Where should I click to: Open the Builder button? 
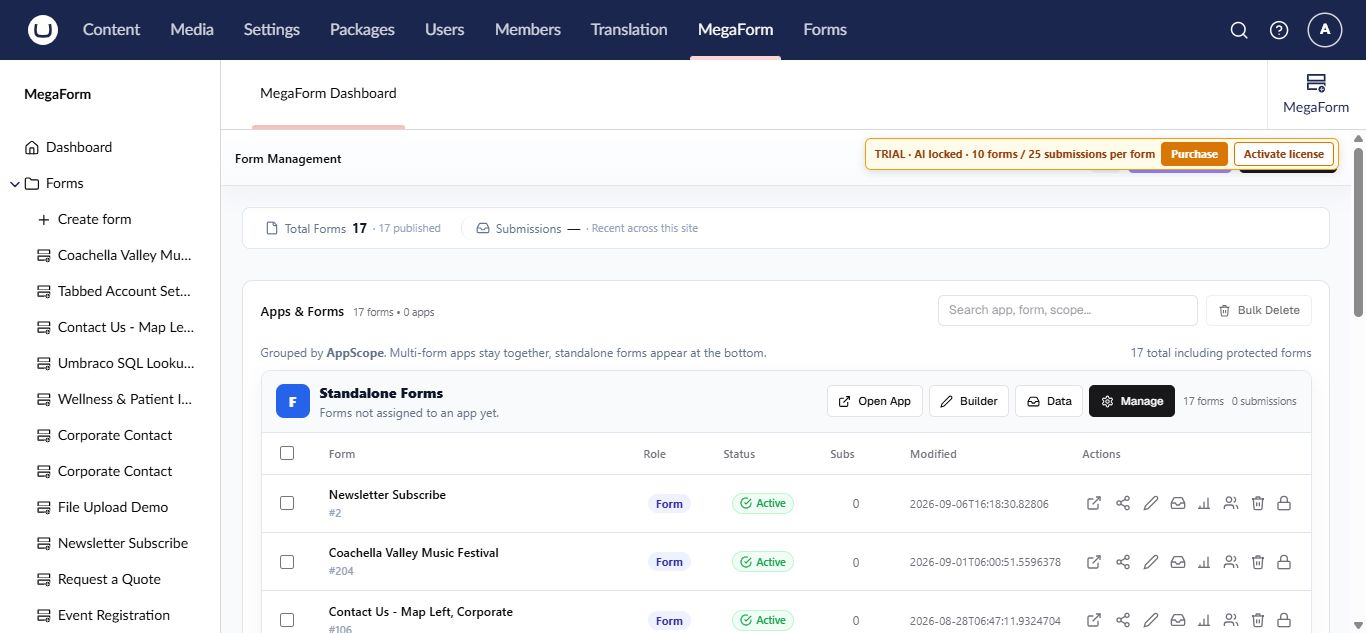(x=969, y=401)
